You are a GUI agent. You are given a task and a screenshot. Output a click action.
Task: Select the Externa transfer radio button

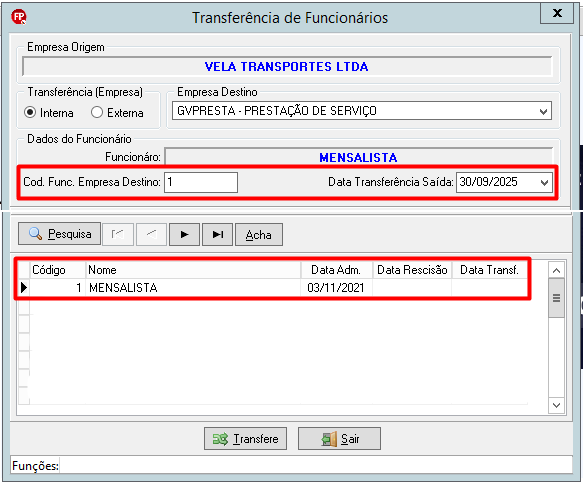pos(97,112)
